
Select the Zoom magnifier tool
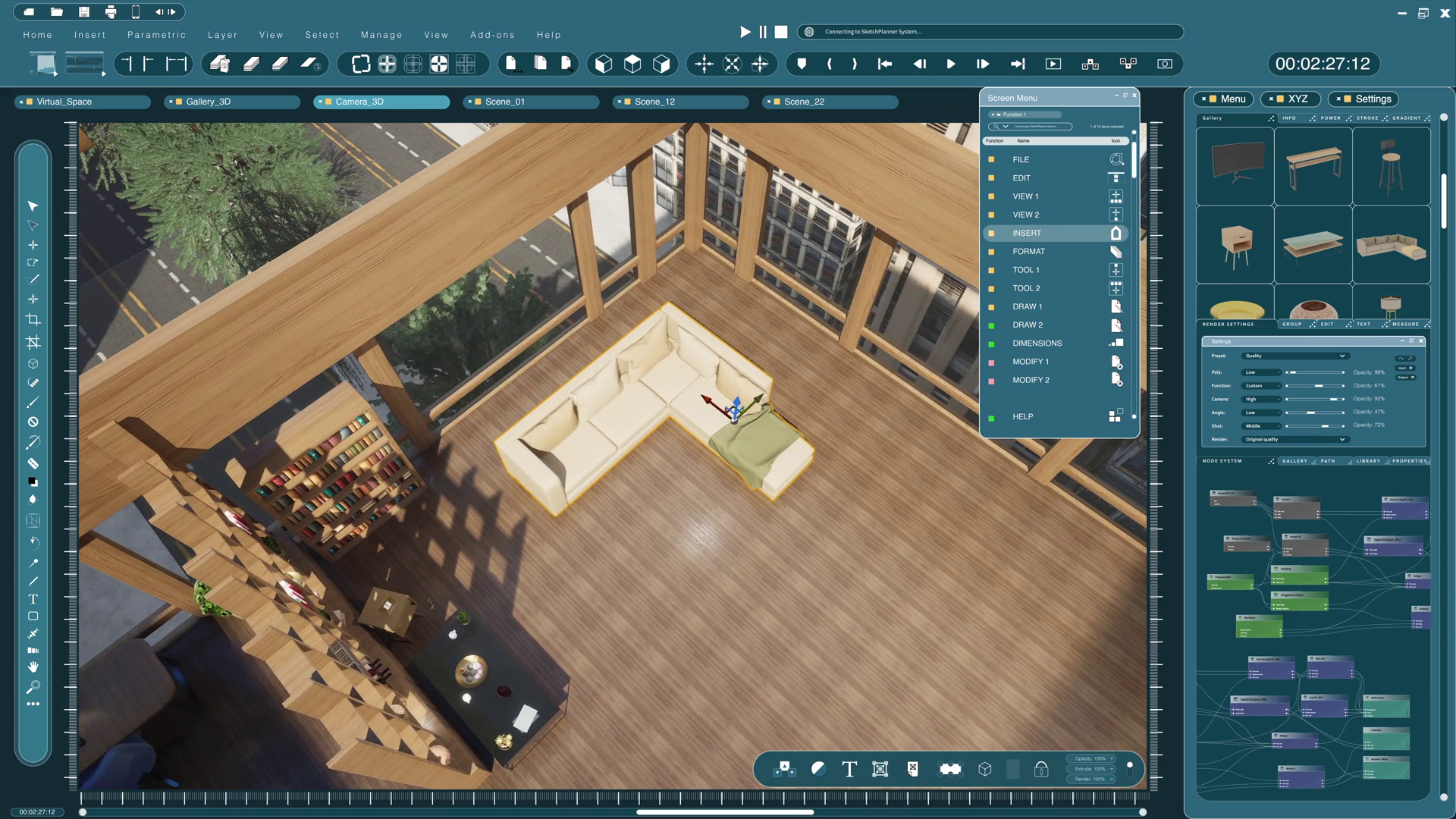click(x=33, y=687)
